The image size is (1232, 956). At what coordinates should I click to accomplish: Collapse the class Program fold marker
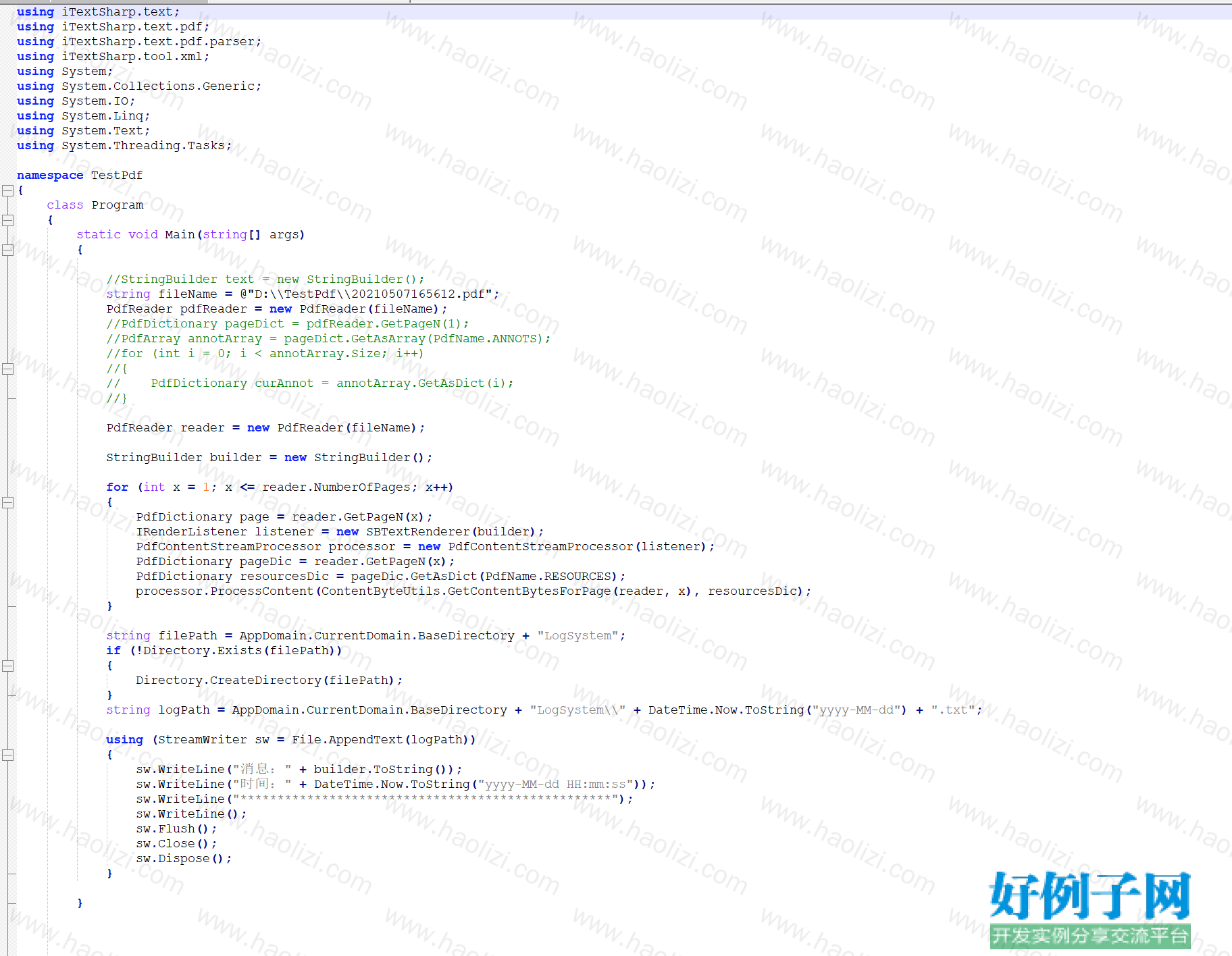(x=8, y=220)
